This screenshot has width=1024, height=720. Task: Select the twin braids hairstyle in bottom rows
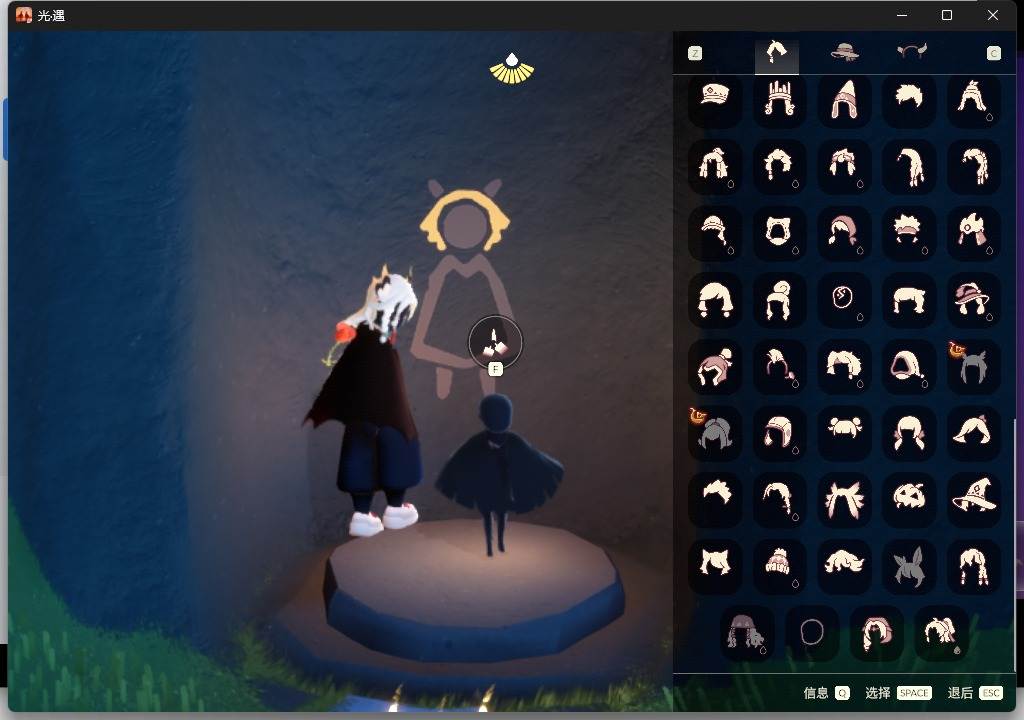tap(973, 565)
